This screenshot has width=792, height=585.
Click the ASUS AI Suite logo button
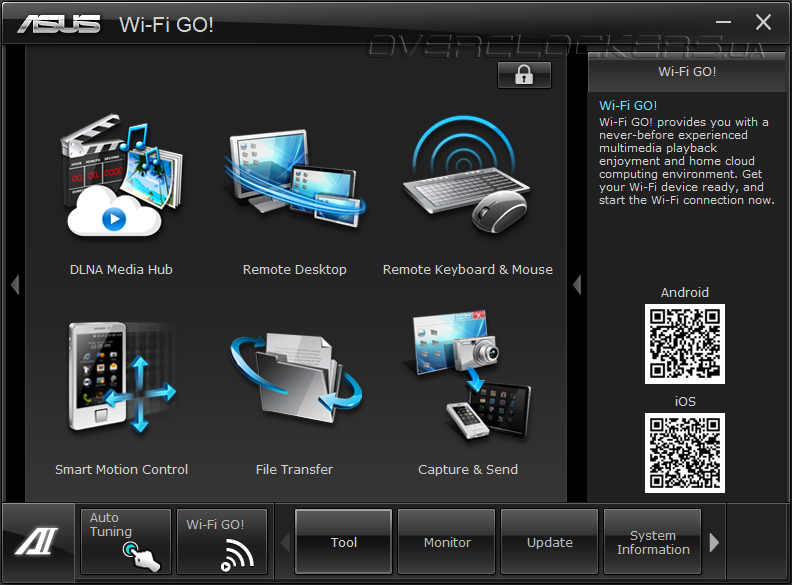tap(37, 542)
